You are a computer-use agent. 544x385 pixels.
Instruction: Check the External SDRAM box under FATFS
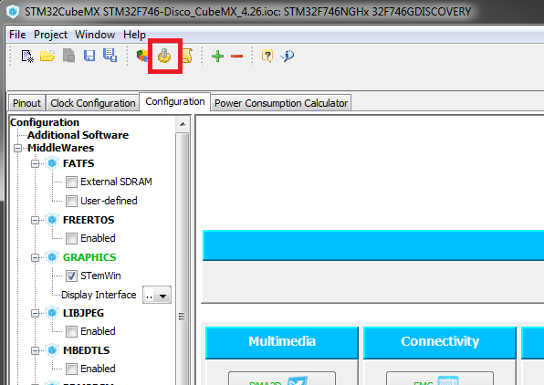[x=72, y=182]
